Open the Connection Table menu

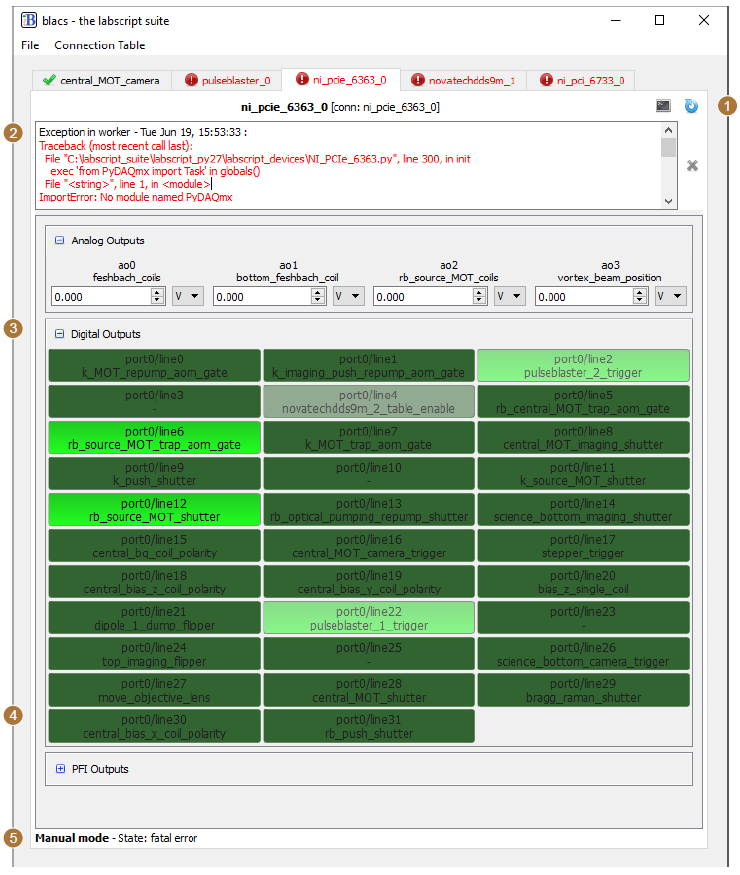pyautogui.click(x=99, y=45)
